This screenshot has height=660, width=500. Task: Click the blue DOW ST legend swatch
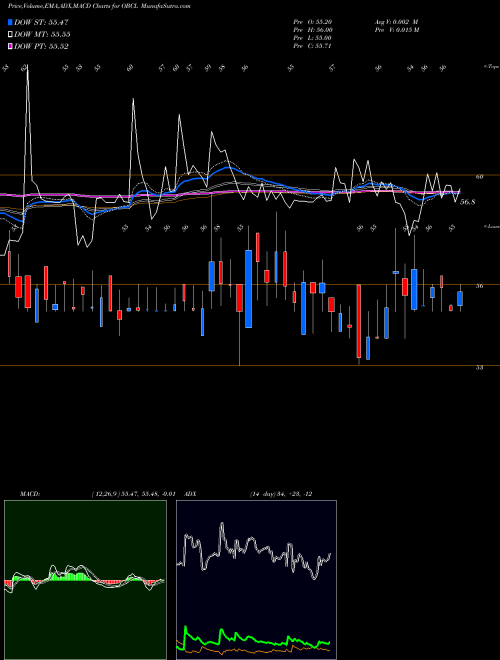tap(11, 22)
